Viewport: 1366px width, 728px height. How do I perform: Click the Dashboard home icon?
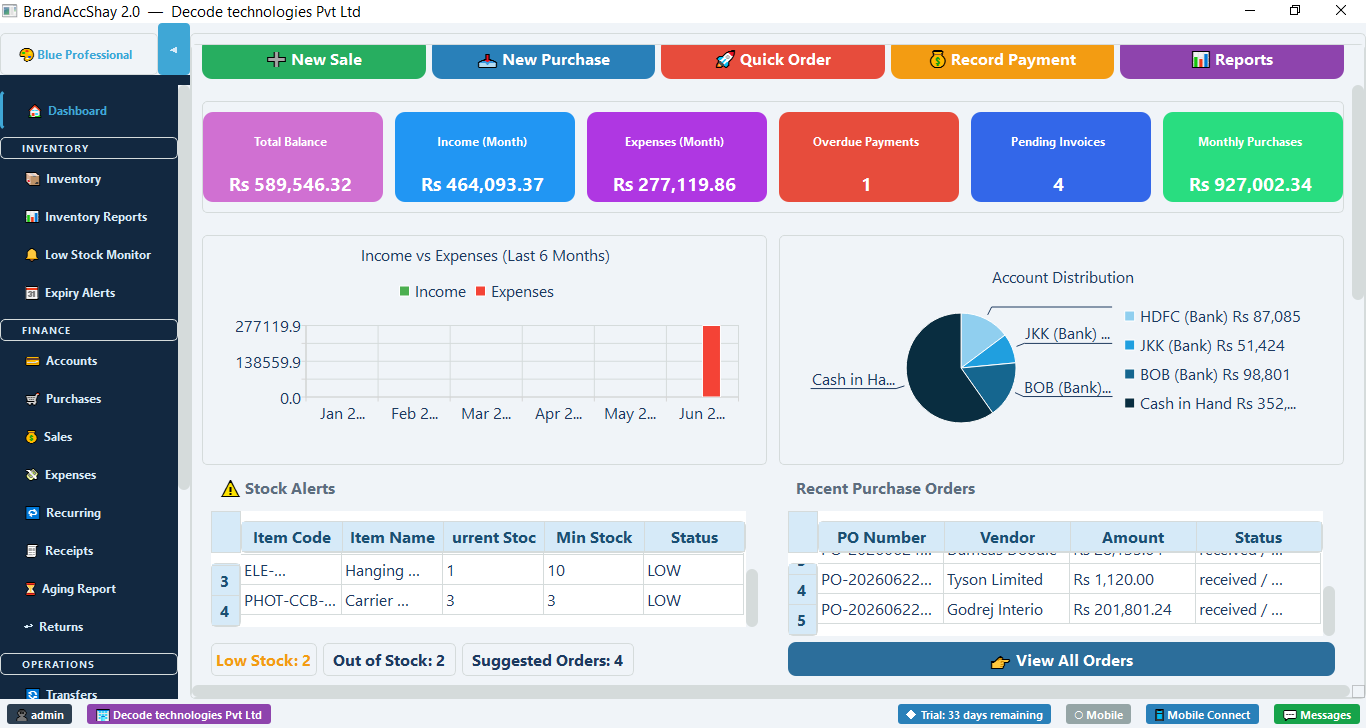(x=35, y=111)
